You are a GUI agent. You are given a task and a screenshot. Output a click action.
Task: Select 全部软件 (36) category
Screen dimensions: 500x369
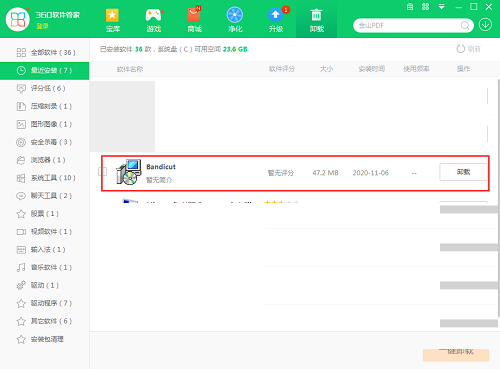(45, 52)
